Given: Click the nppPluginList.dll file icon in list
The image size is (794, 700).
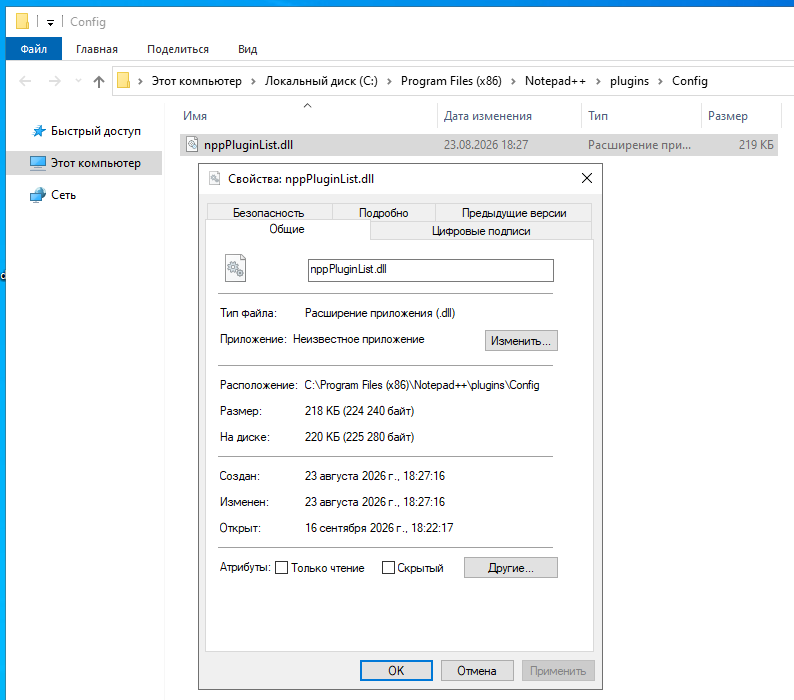Looking at the screenshot, I should click(192, 144).
